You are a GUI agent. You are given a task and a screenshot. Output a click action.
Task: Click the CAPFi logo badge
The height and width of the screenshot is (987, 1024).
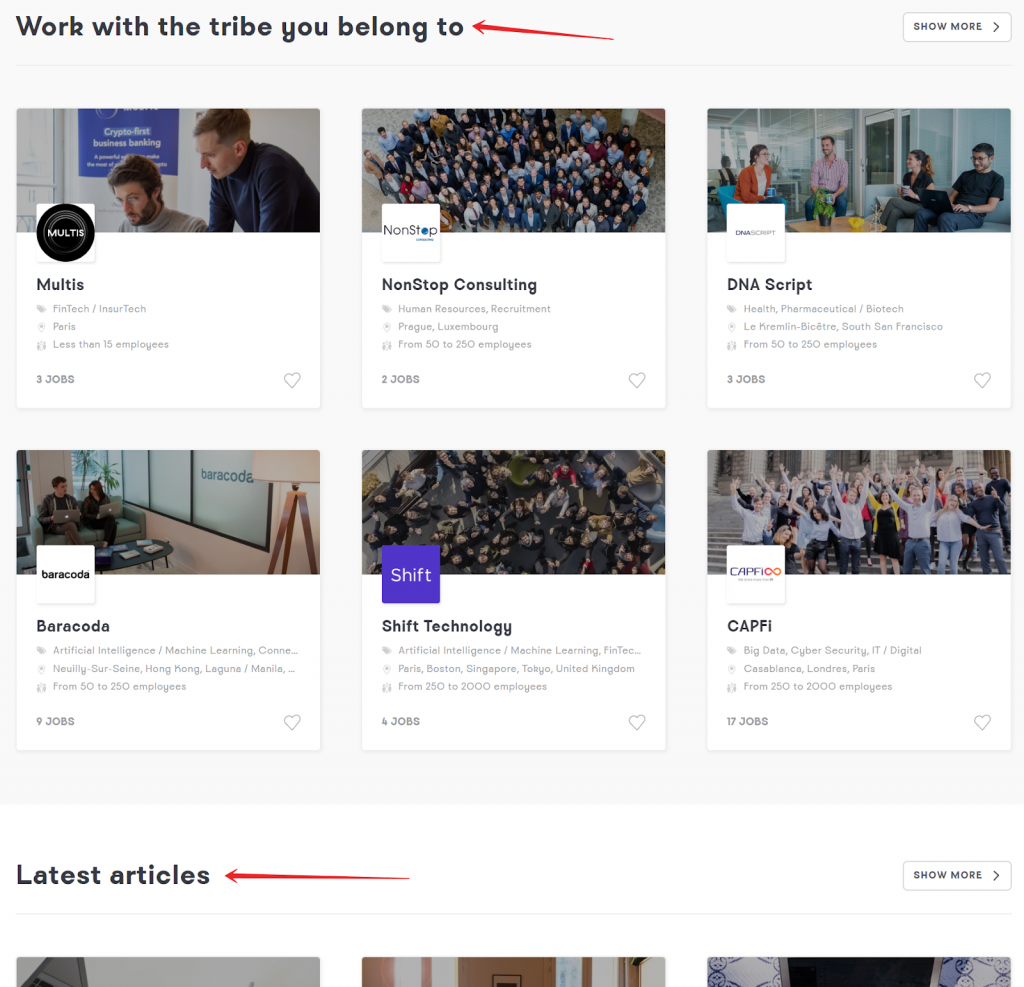(x=756, y=574)
